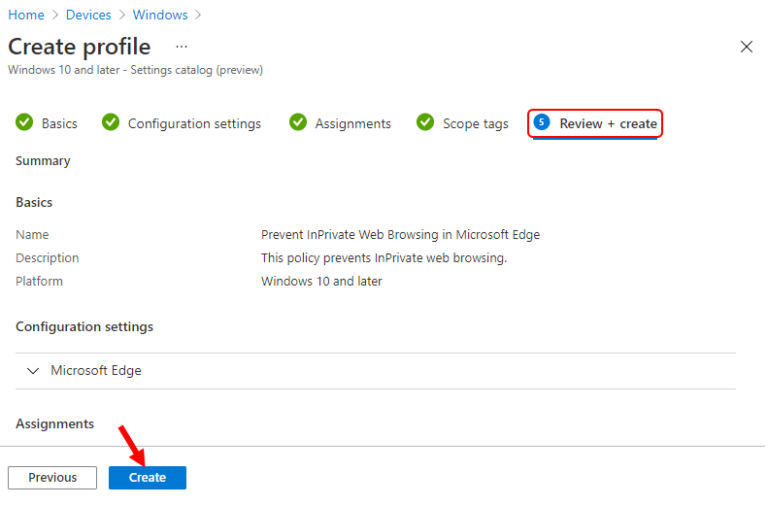
Task: Open the ellipsis menu beside Create profile
Action: [x=181, y=47]
